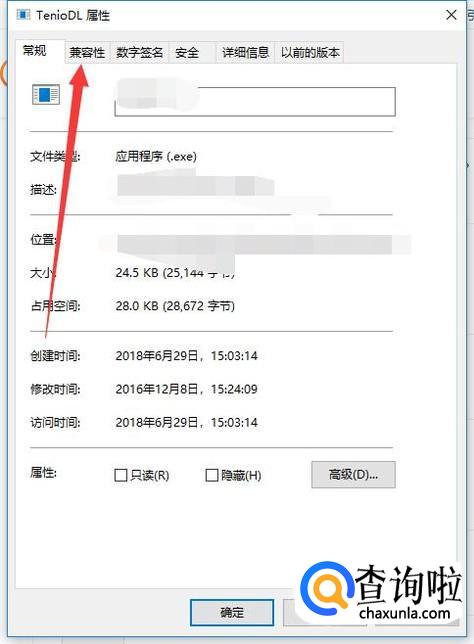Open the 兼容性 tab

click(87, 53)
